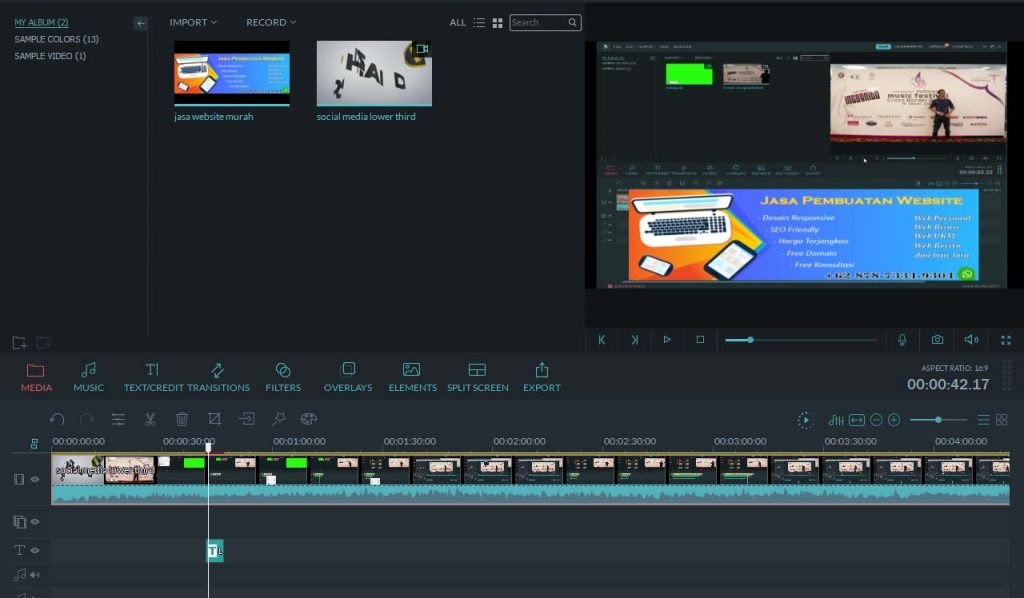Image resolution: width=1024 pixels, height=598 pixels.
Task: Select the main video track icon
Action: pyautogui.click(x=19, y=479)
